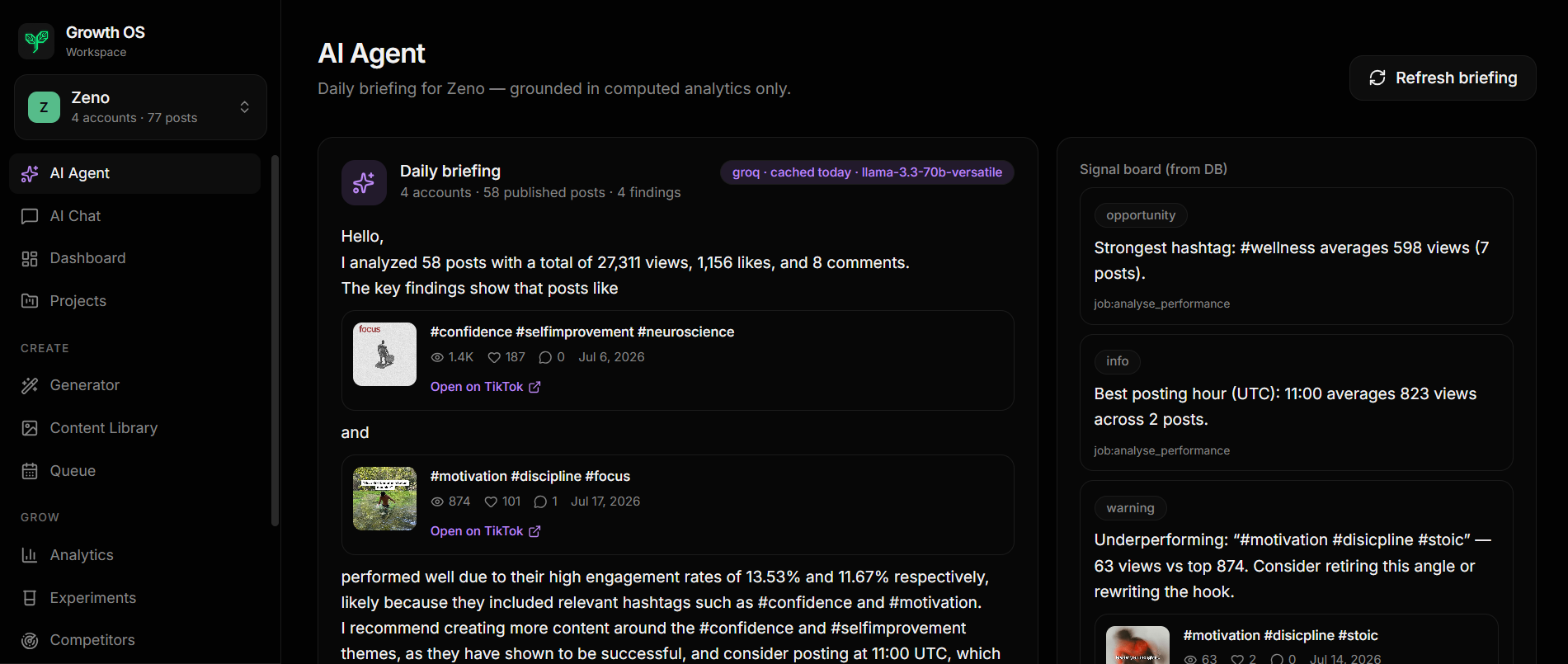The width and height of the screenshot is (1568, 664).
Task: Click the groq cached today model badge
Action: (x=867, y=172)
